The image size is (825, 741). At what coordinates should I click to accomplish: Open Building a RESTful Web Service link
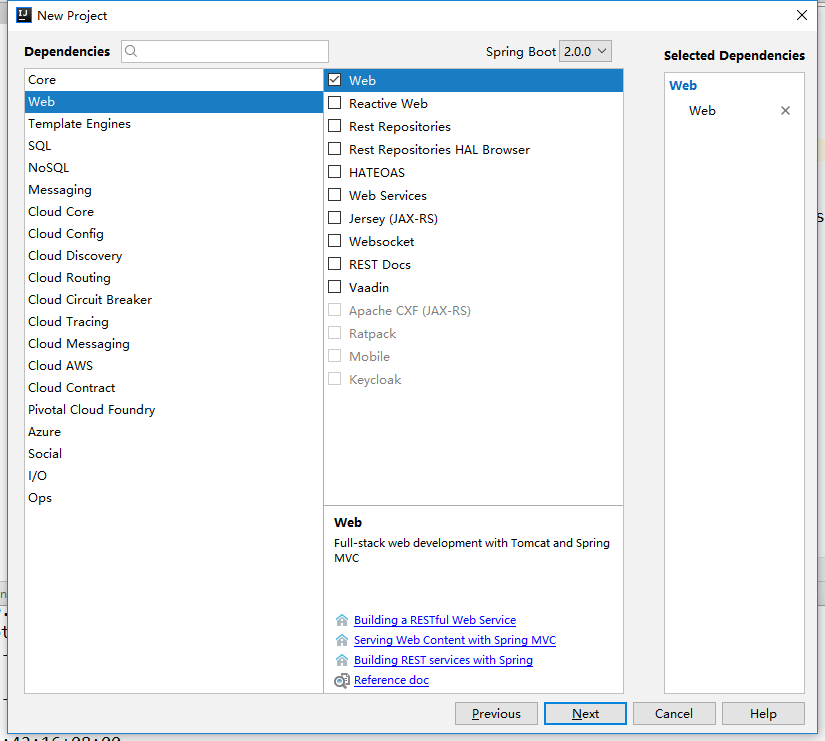[x=435, y=620]
